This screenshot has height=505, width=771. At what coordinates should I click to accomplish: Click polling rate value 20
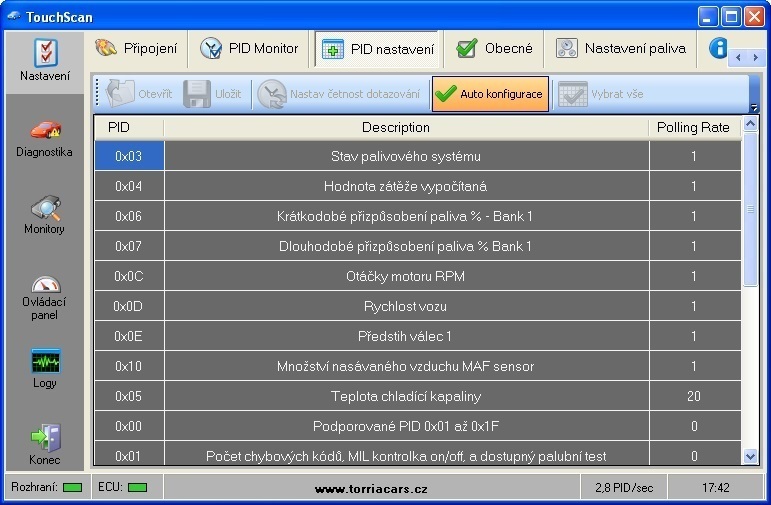695,396
